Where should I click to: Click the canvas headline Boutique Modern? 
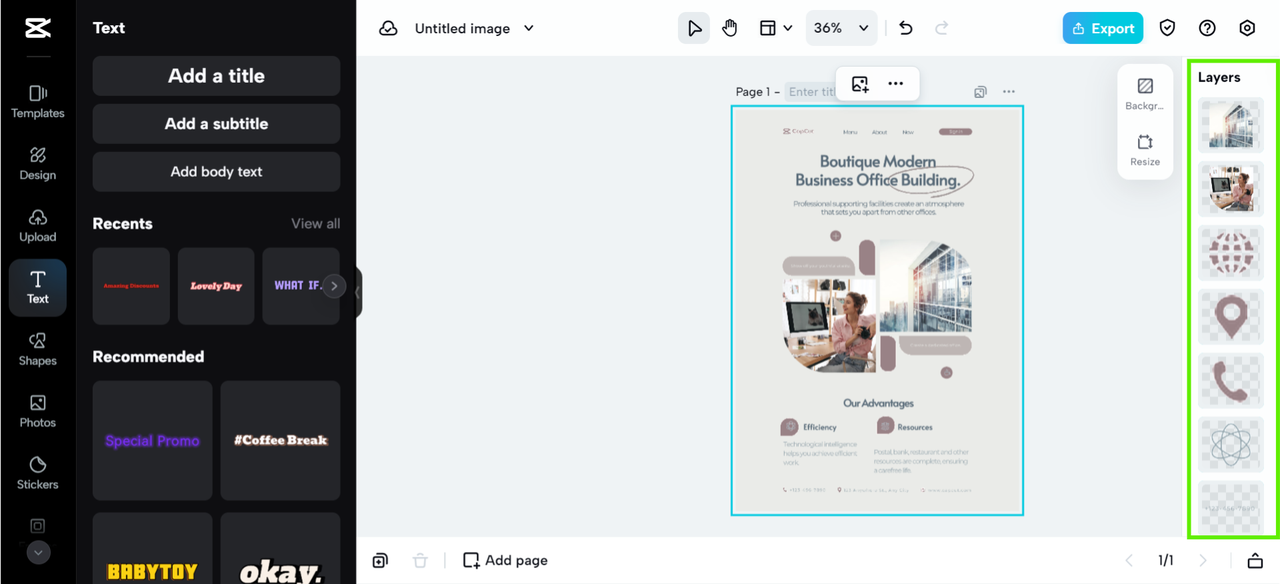pos(878,161)
